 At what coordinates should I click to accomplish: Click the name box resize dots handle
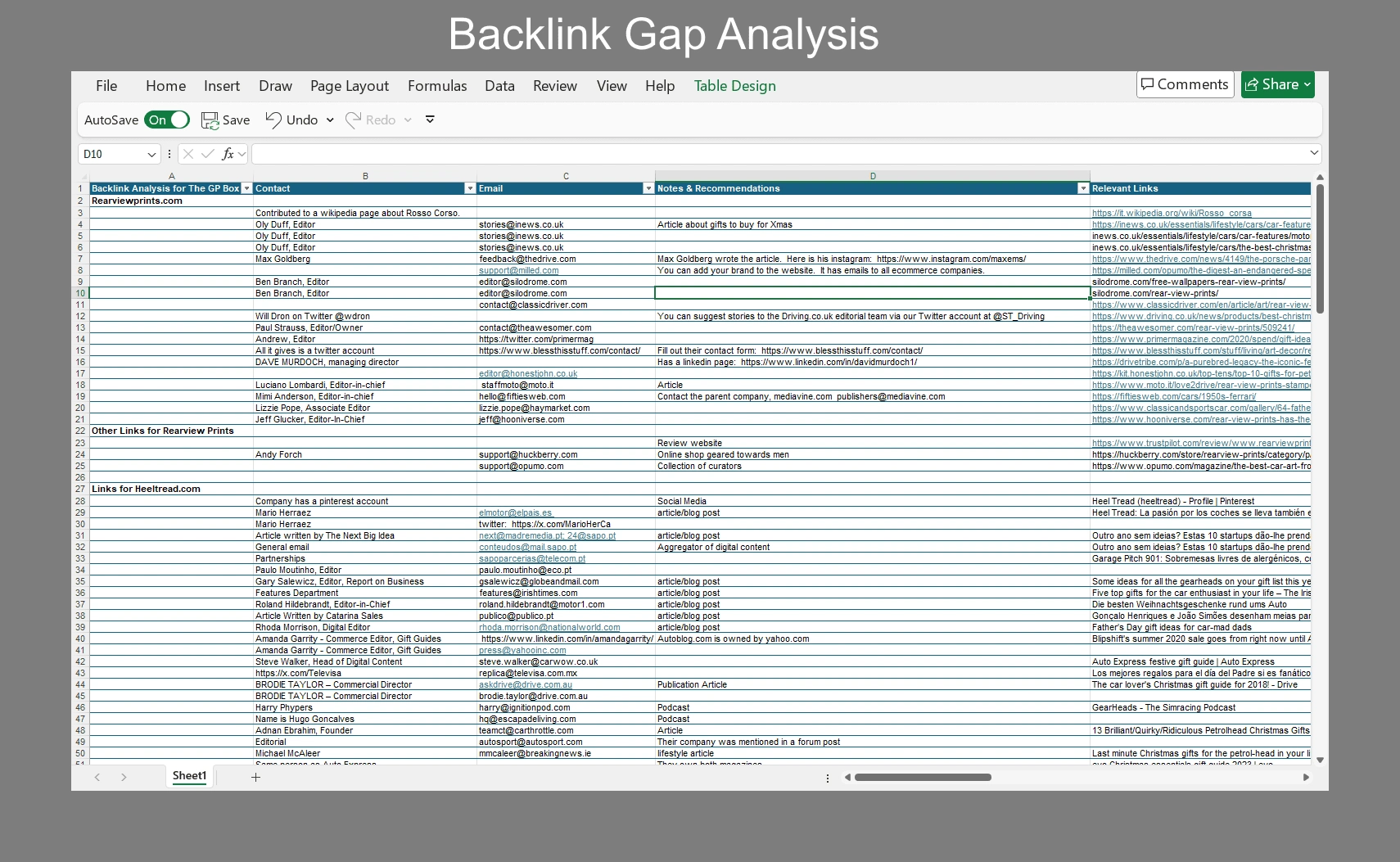click(x=169, y=154)
